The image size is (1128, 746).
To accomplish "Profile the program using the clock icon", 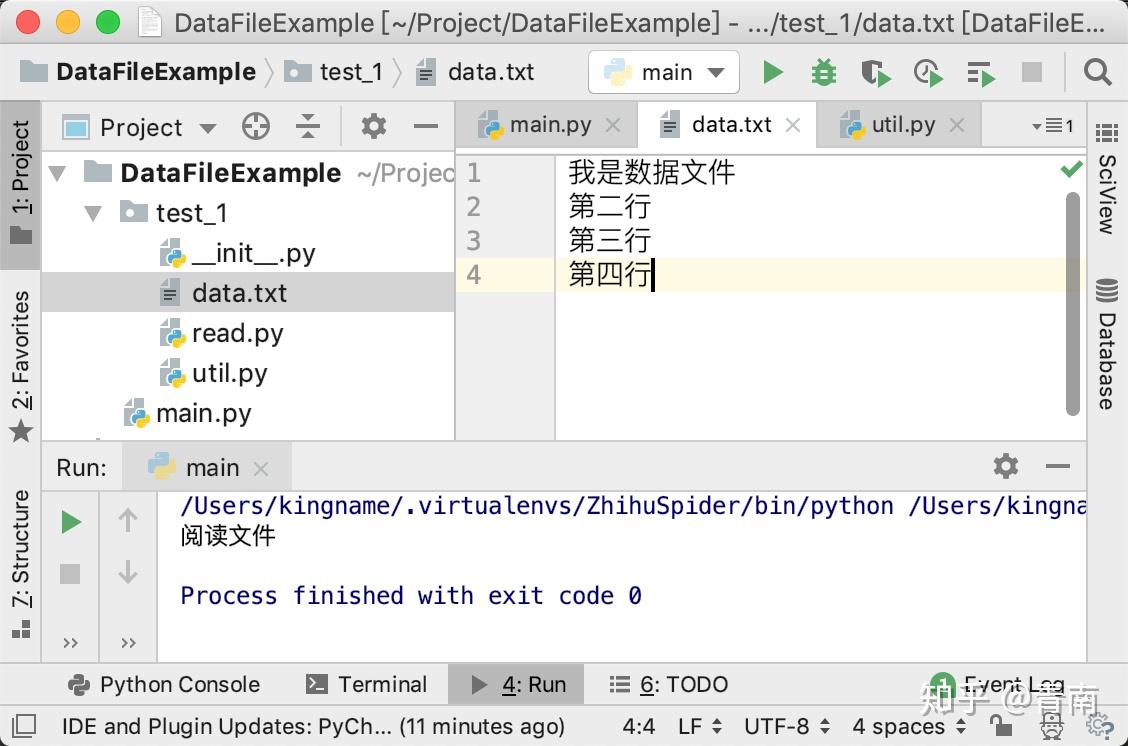I will (927, 72).
